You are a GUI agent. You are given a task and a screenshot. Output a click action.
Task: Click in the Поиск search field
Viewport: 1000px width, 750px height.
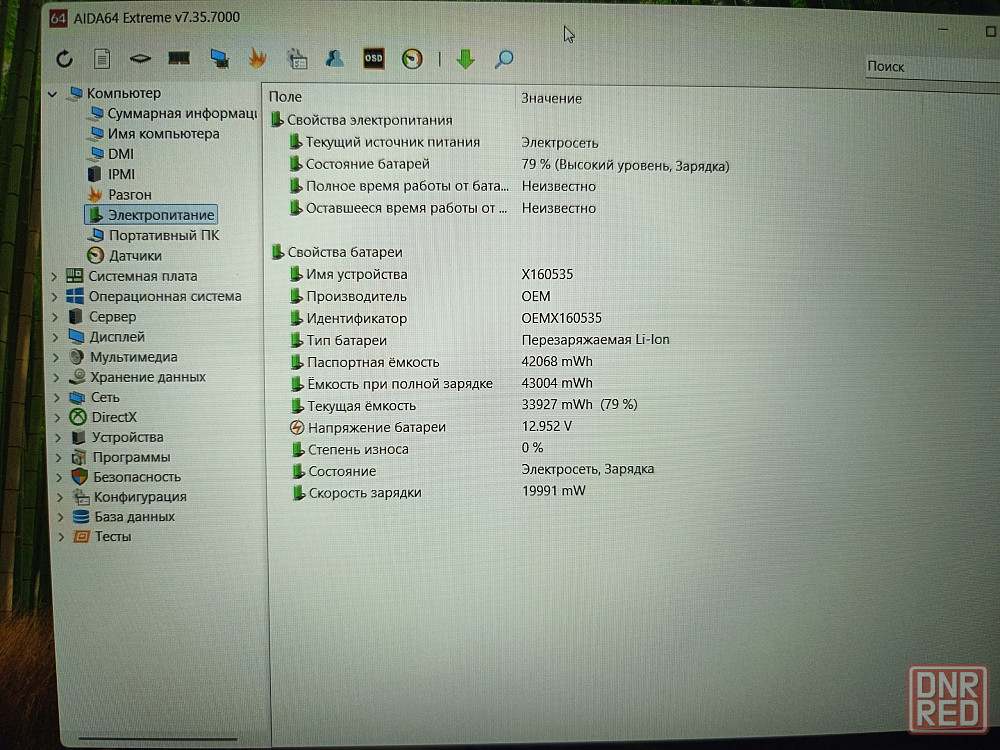tap(925, 66)
